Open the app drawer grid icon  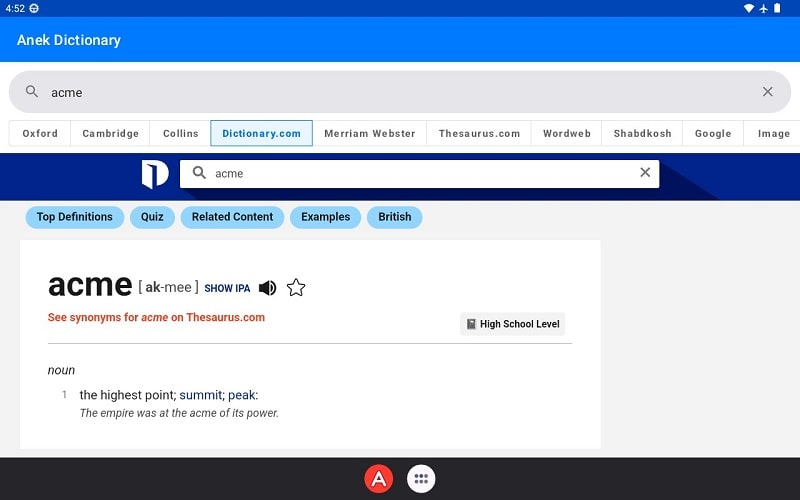click(x=421, y=479)
